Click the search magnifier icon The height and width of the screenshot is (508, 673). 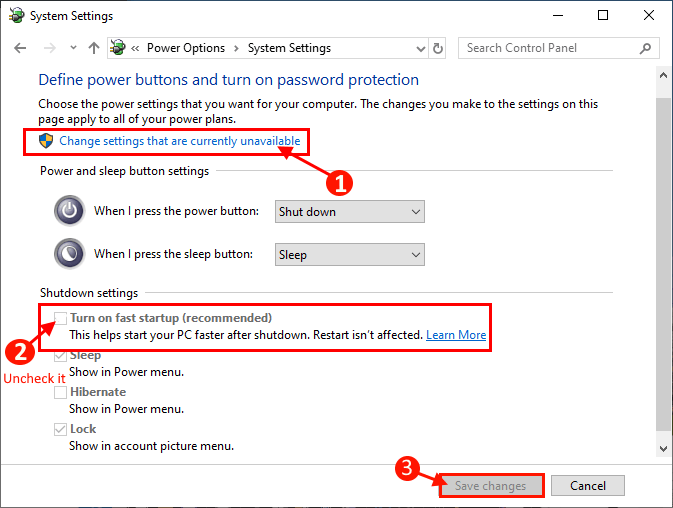(x=645, y=48)
